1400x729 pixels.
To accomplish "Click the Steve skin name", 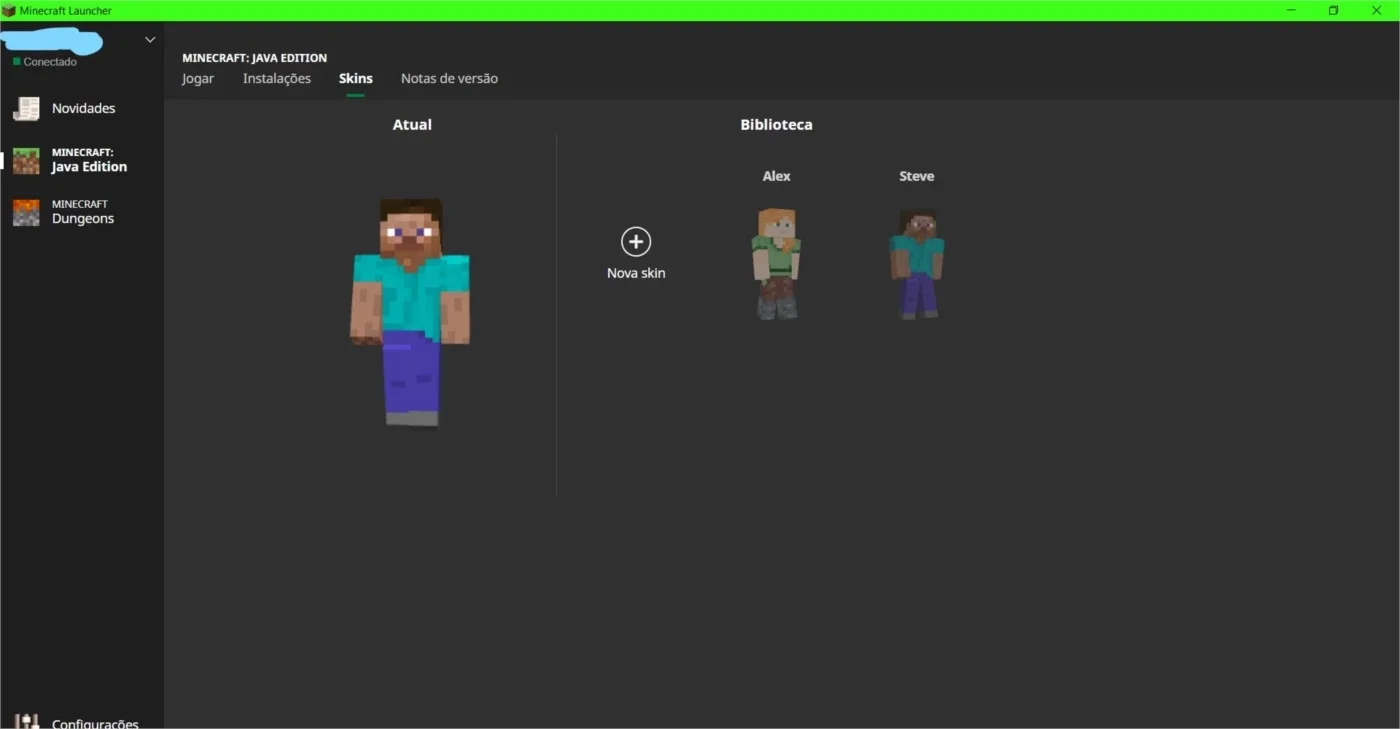I will (x=917, y=176).
